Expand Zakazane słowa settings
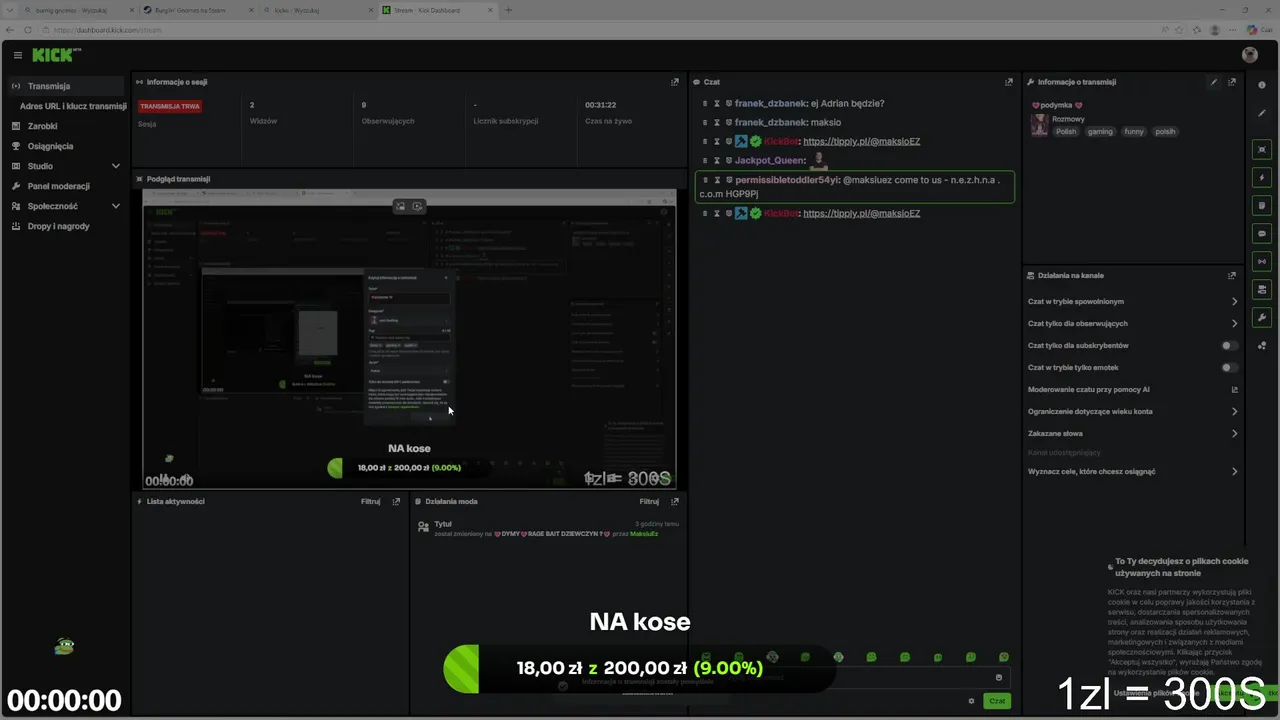This screenshot has width=1280, height=720. [x=1133, y=433]
